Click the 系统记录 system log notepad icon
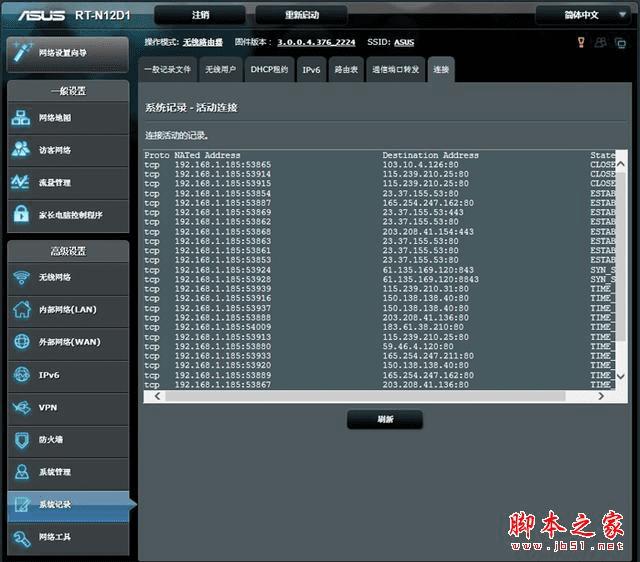This screenshot has height=562, width=640. coord(22,504)
